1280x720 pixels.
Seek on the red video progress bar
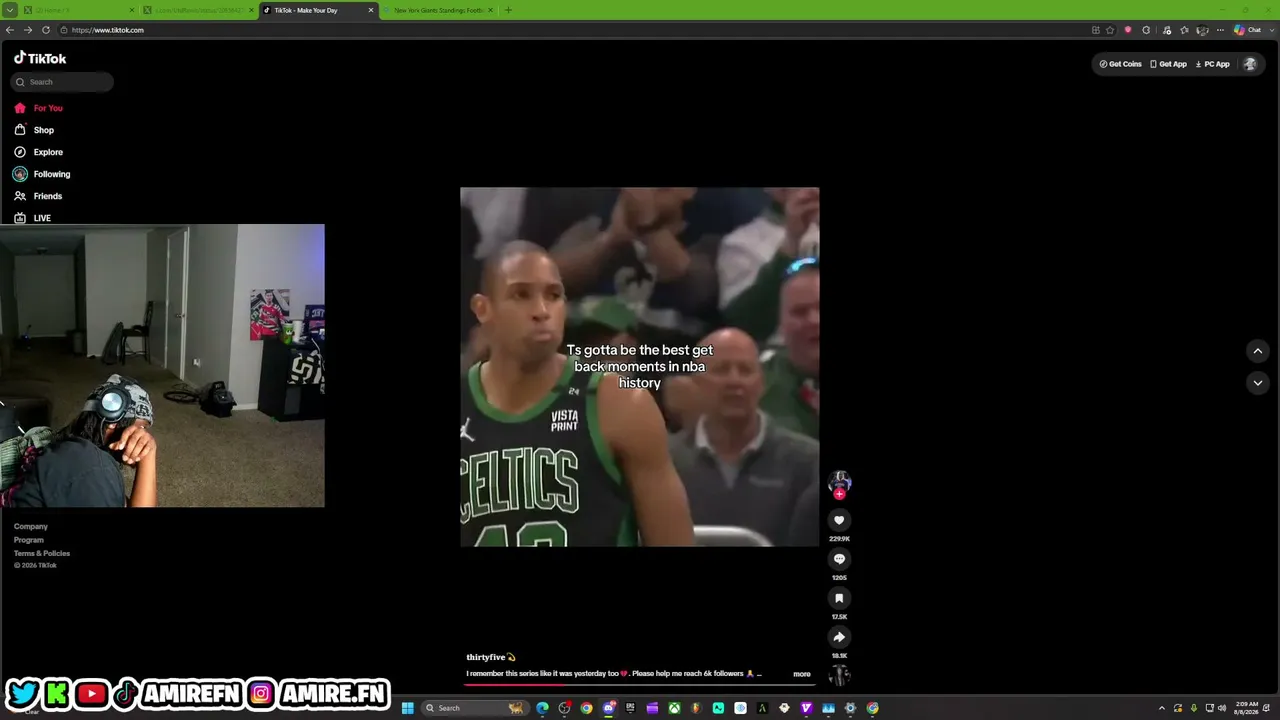639,684
